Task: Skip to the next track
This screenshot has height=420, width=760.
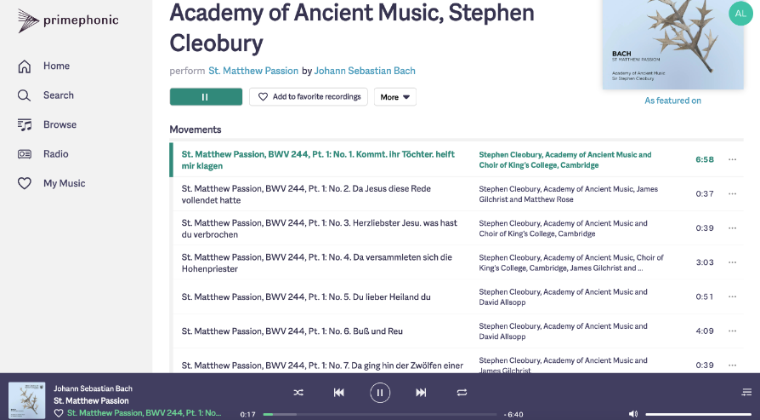Action: (421, 392)
